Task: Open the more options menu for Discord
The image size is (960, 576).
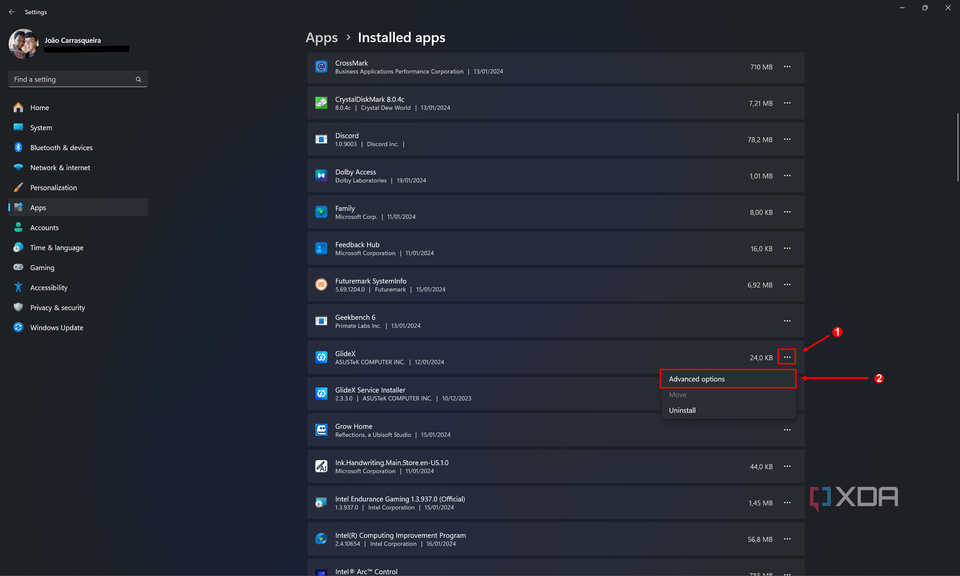Action: (787, 140)
